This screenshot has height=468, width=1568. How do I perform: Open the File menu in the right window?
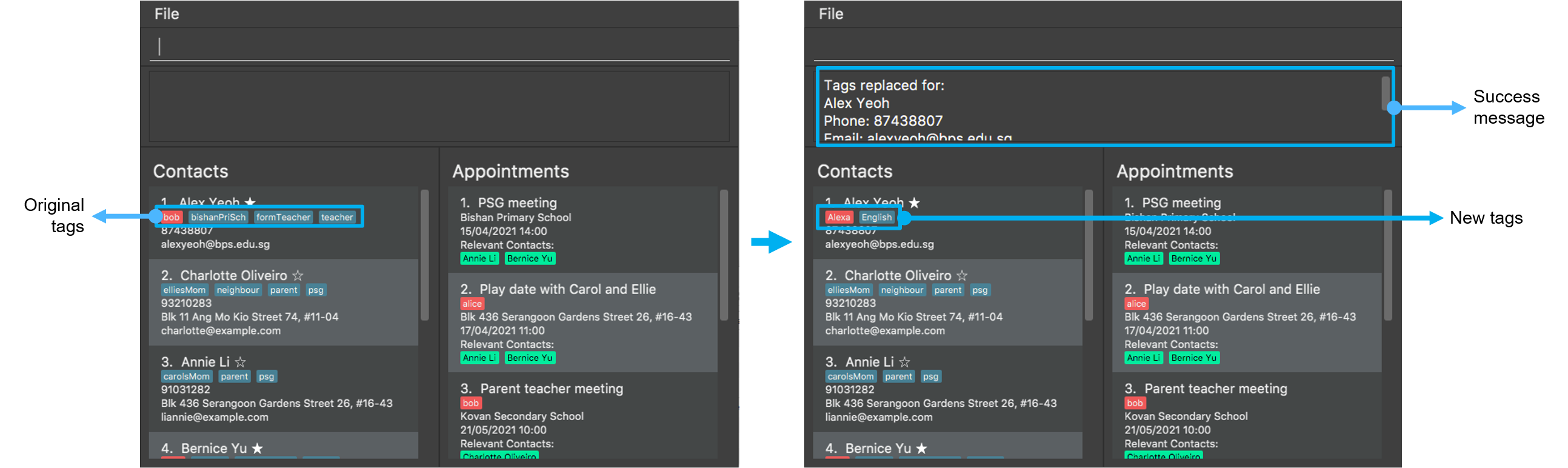(x=830, y=14)
